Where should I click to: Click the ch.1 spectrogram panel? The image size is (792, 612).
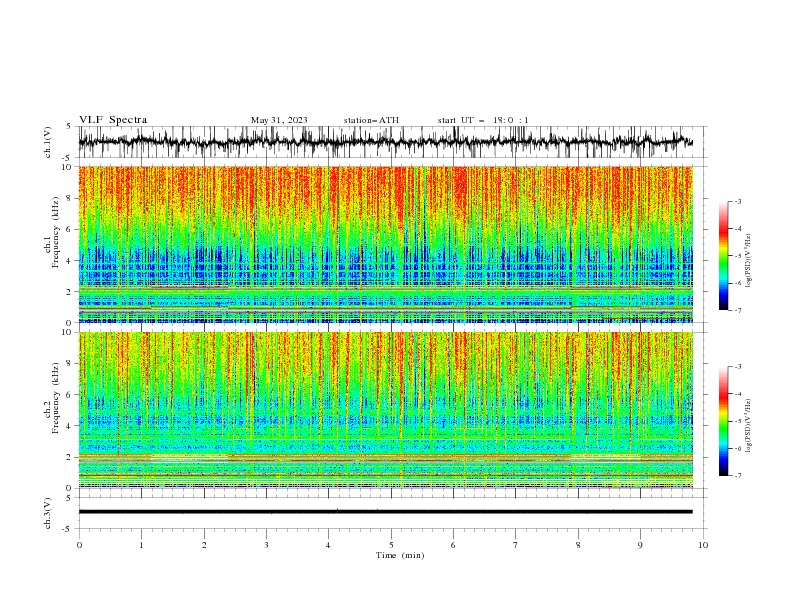coord(385,244)
